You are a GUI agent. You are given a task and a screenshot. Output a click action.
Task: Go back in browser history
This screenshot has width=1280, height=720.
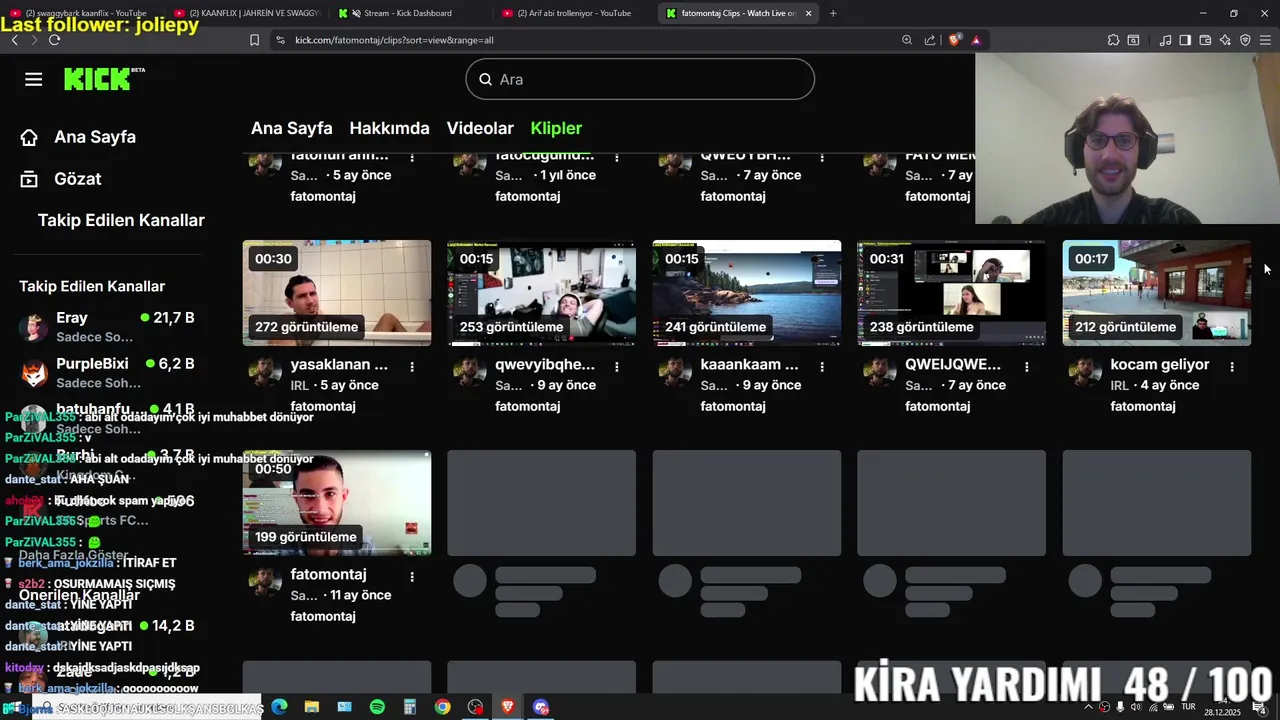tap(14, 40)
